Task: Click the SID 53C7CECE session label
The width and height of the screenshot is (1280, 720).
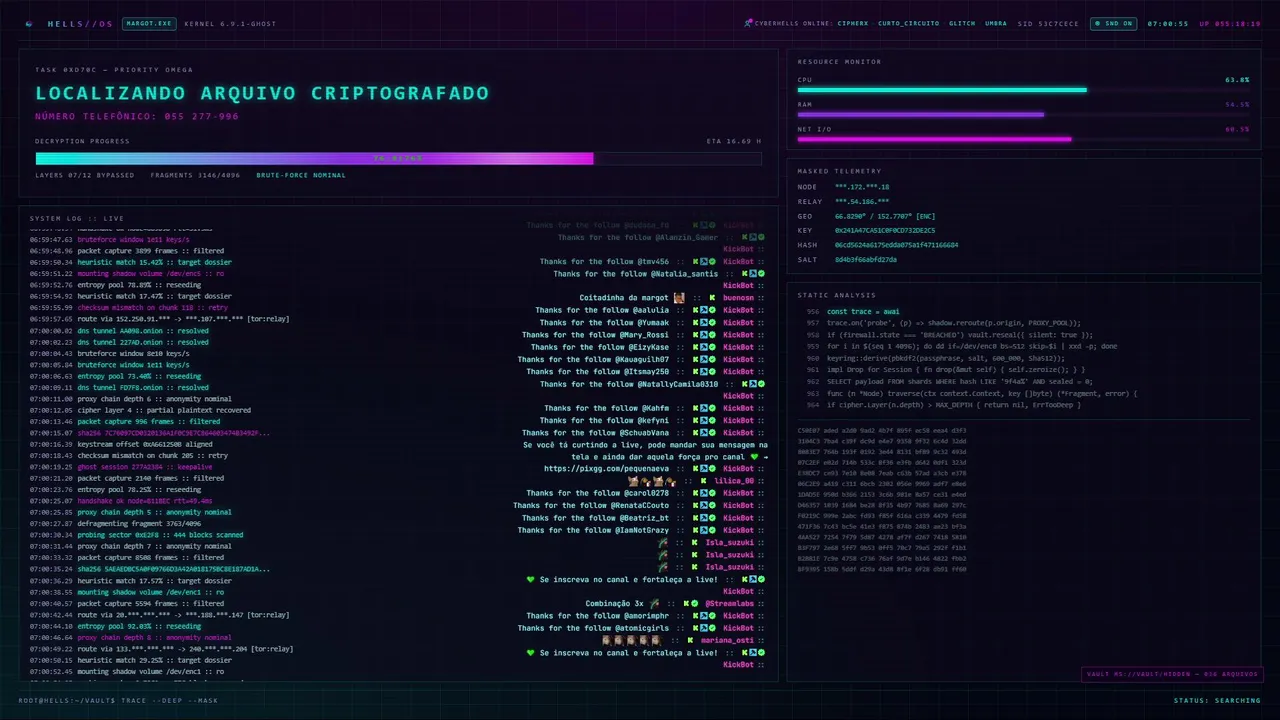Action: [x=1048, y=23]
